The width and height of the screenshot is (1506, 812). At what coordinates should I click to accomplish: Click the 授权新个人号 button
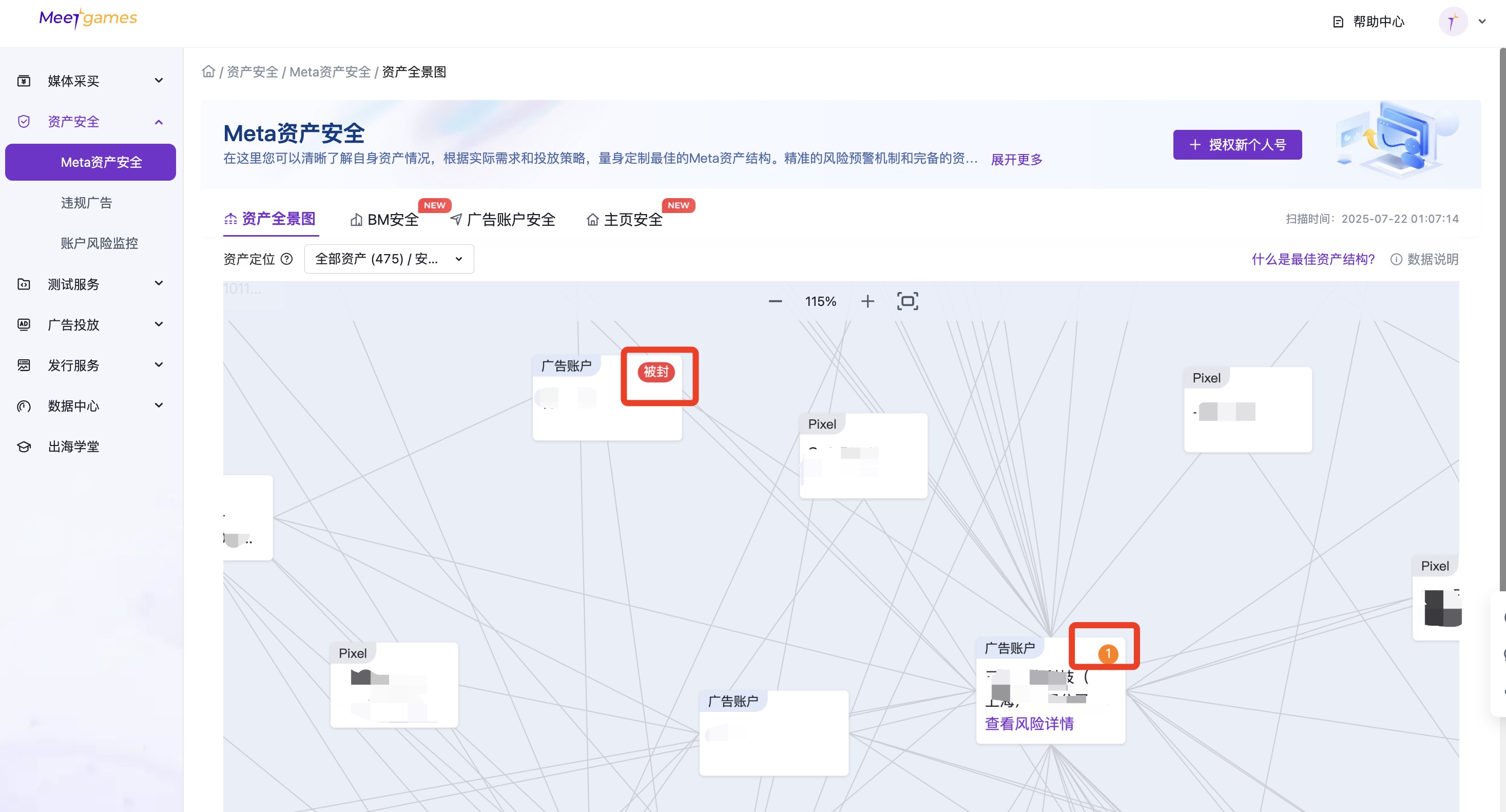click(1237, 144)
